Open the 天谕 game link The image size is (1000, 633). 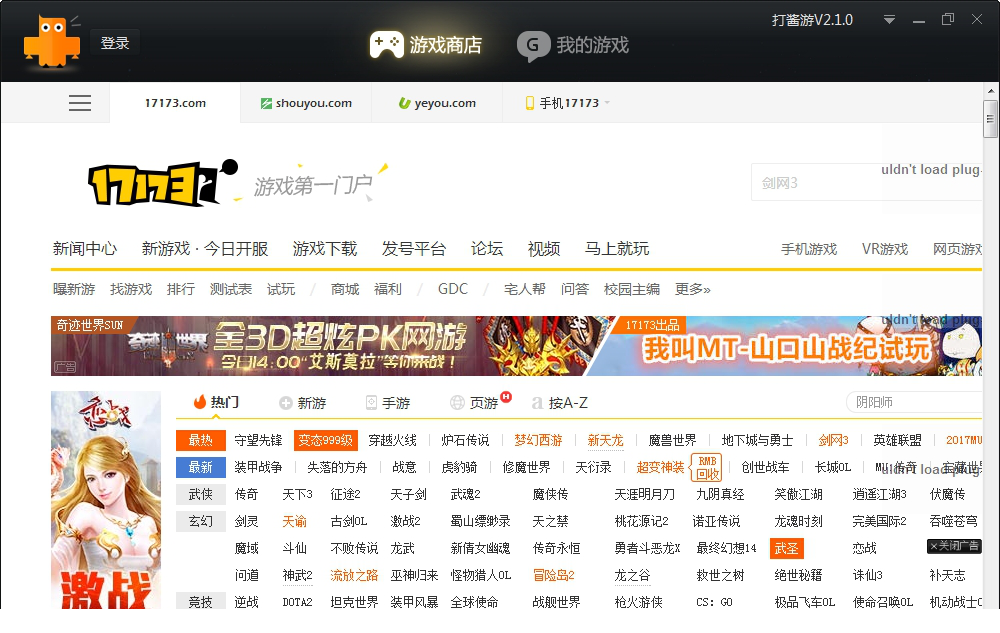295,521
